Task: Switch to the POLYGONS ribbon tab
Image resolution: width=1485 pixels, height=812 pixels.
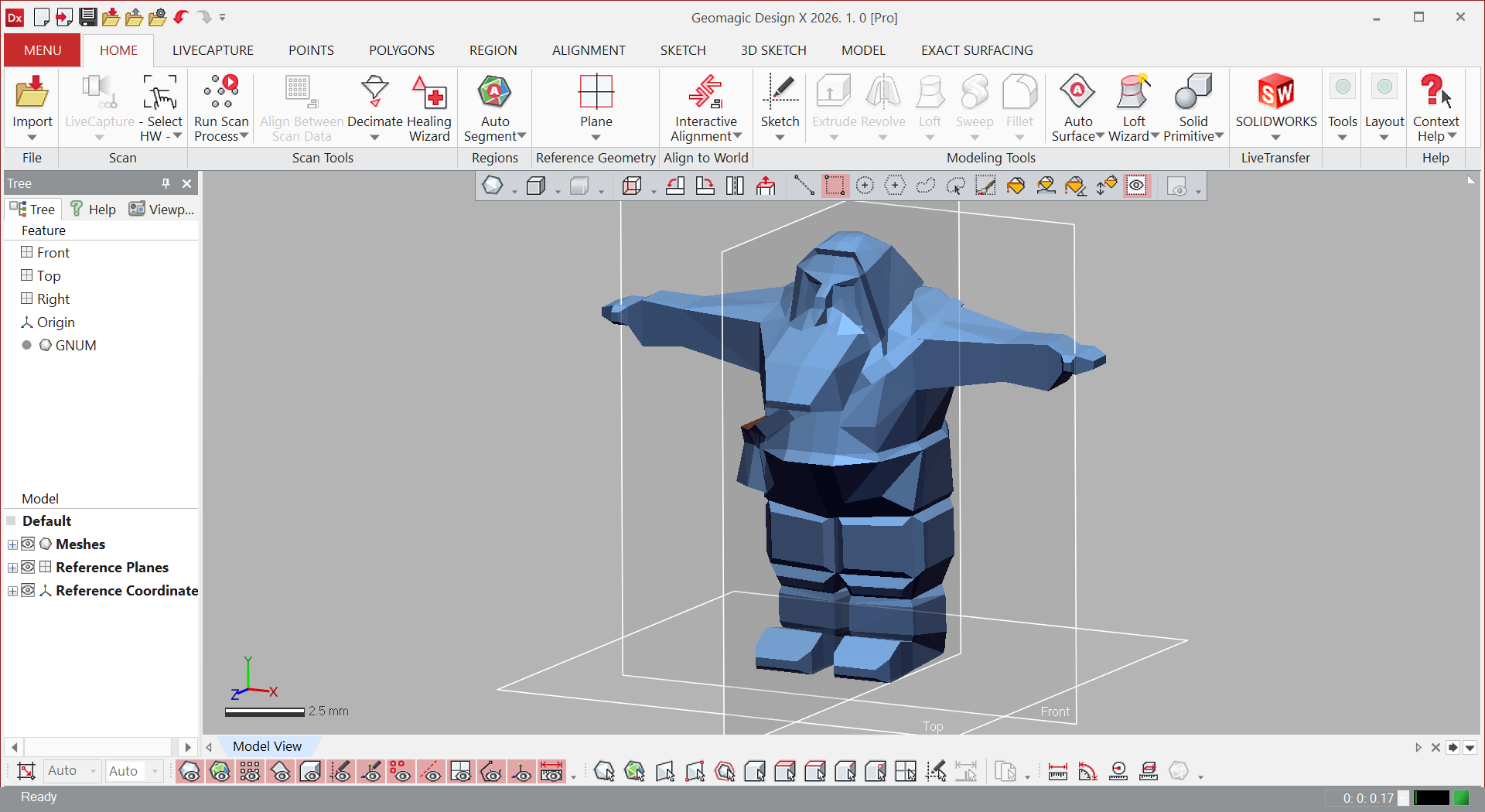Action: (401, 50)
